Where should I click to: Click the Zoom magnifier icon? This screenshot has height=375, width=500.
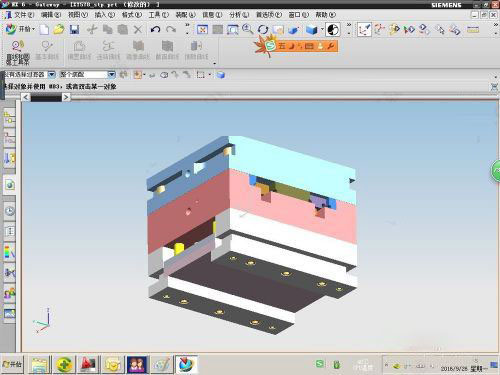tap(247, 30)
